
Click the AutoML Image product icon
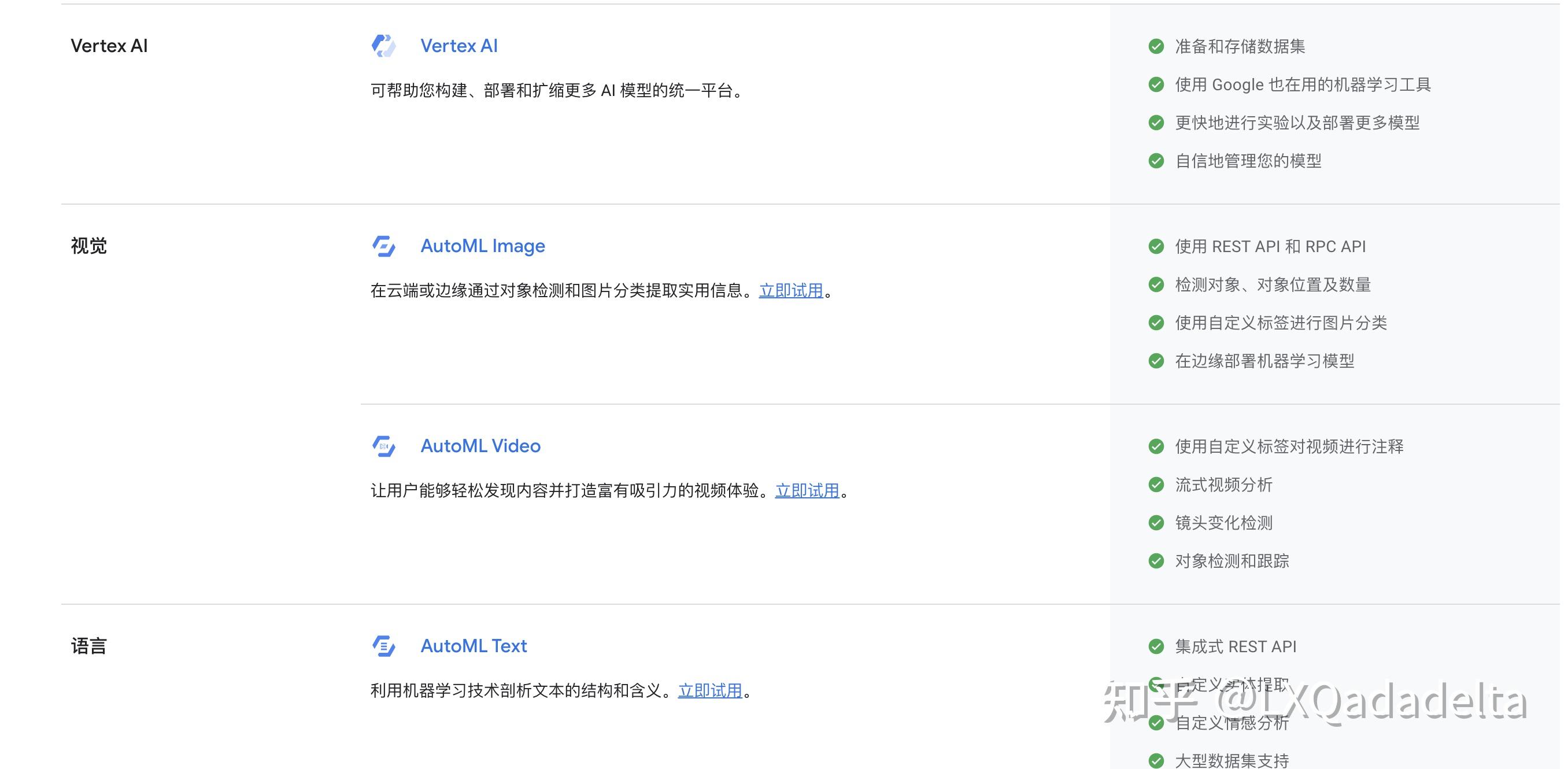click(383, 246)
